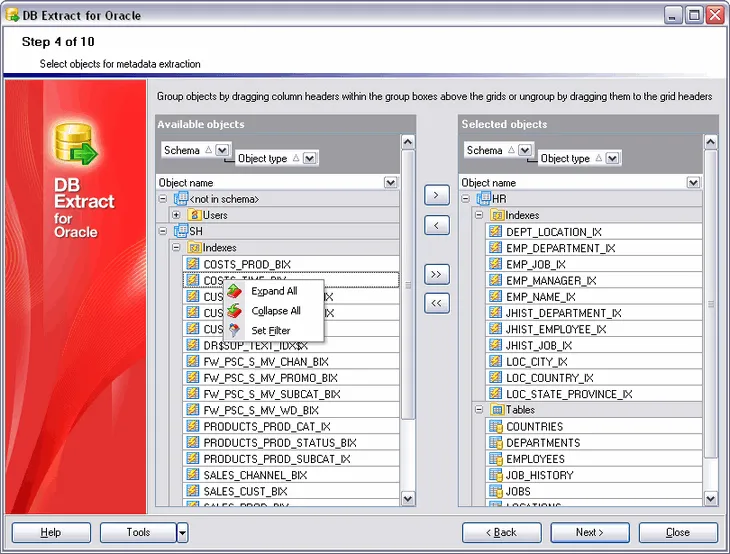This screenshot has width=730, height=554.
Task: Choose Collapse All from context menu
Action: (x=274, y=311)
